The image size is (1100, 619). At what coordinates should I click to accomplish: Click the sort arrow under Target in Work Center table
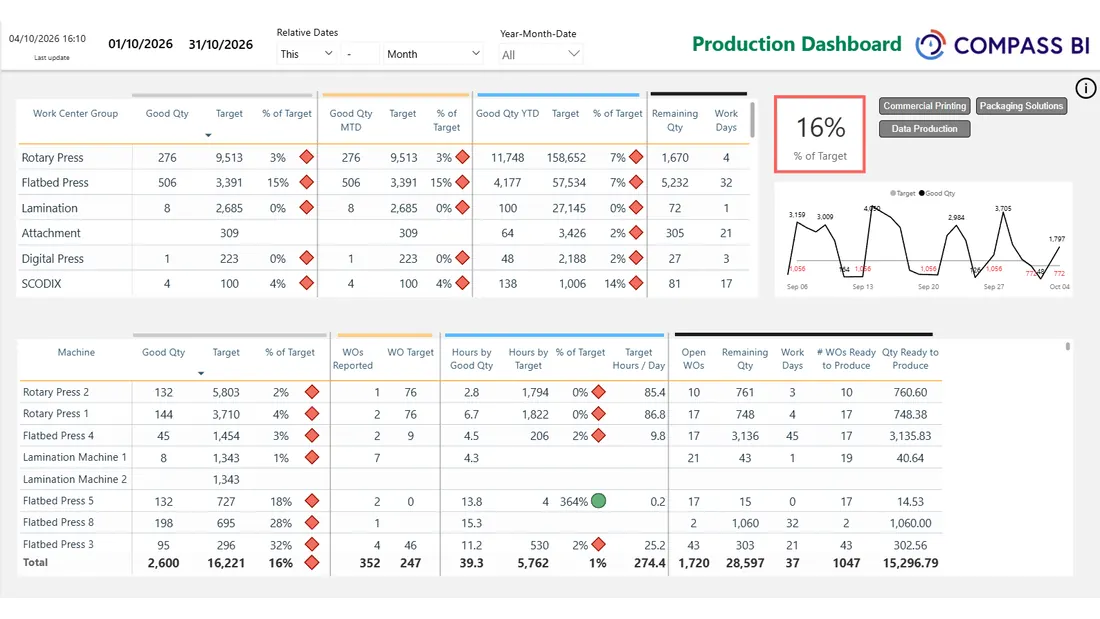click(208, 135)
